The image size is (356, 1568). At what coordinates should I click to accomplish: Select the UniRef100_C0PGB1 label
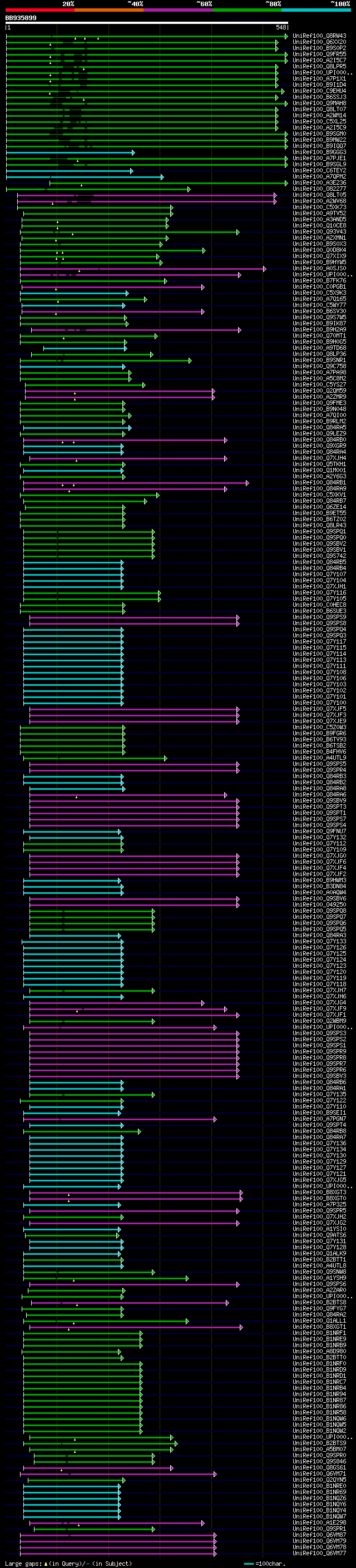(x=319, y=286)
